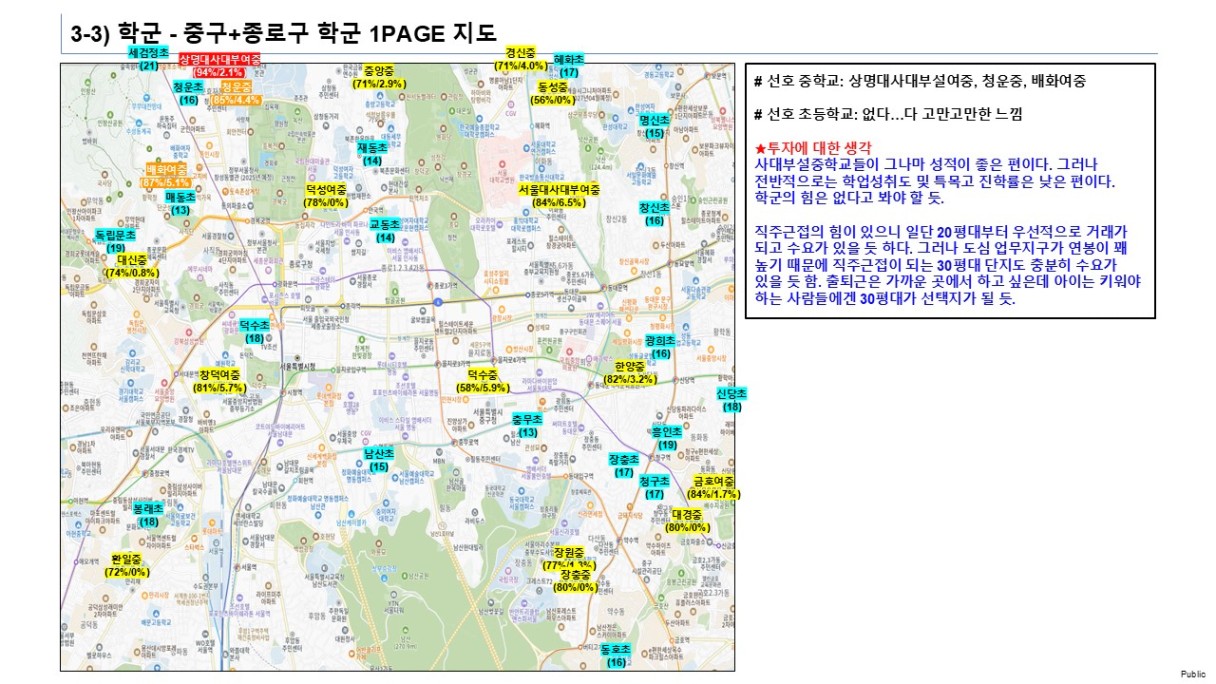Image resolution: width=1216 pixels, height=684 pixels.
Task: Click the 재동초 (14) school label
Action: [372, 154]
